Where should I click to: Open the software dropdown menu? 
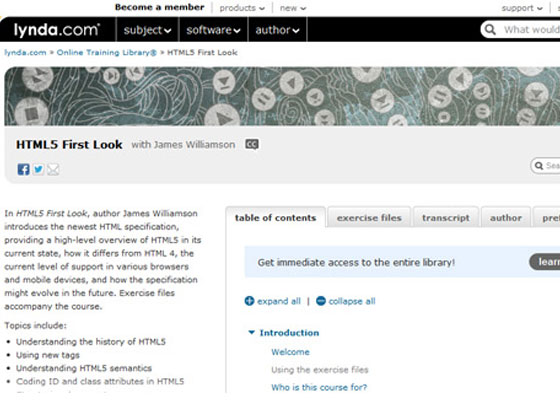point(213,30)
